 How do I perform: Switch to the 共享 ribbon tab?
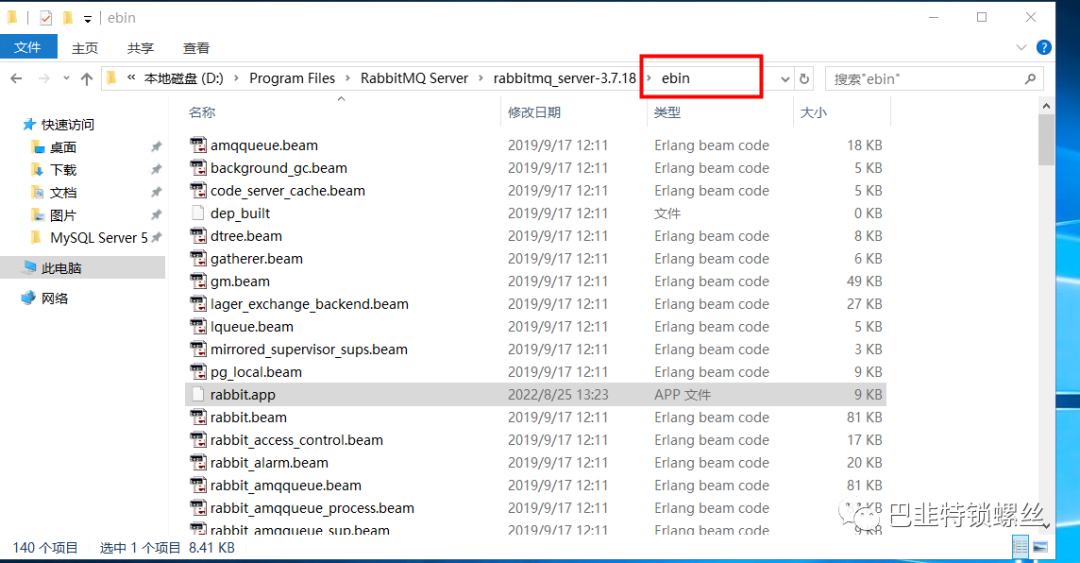tap(141, 48)
